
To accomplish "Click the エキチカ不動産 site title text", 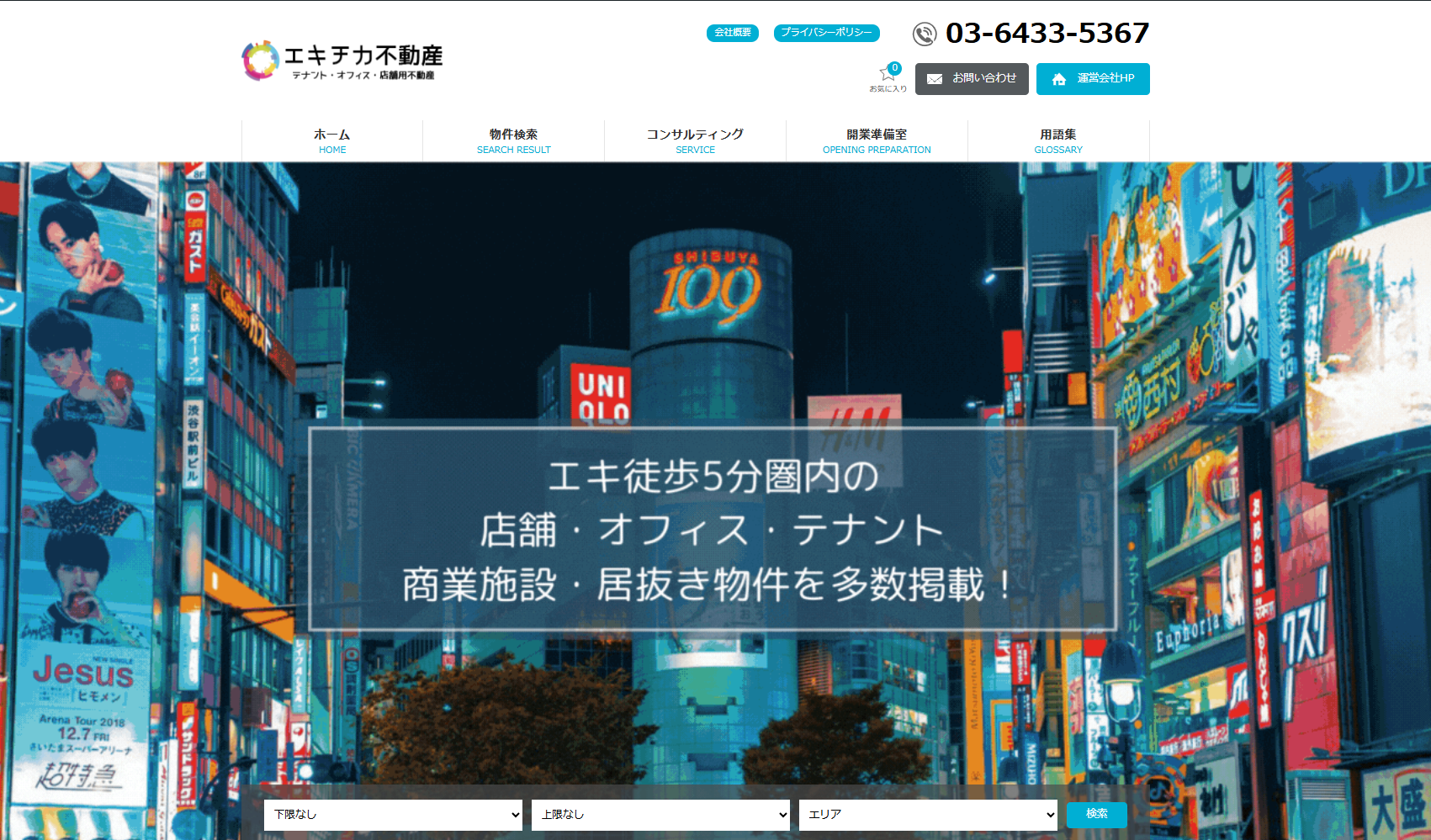I will coord(363,55).
